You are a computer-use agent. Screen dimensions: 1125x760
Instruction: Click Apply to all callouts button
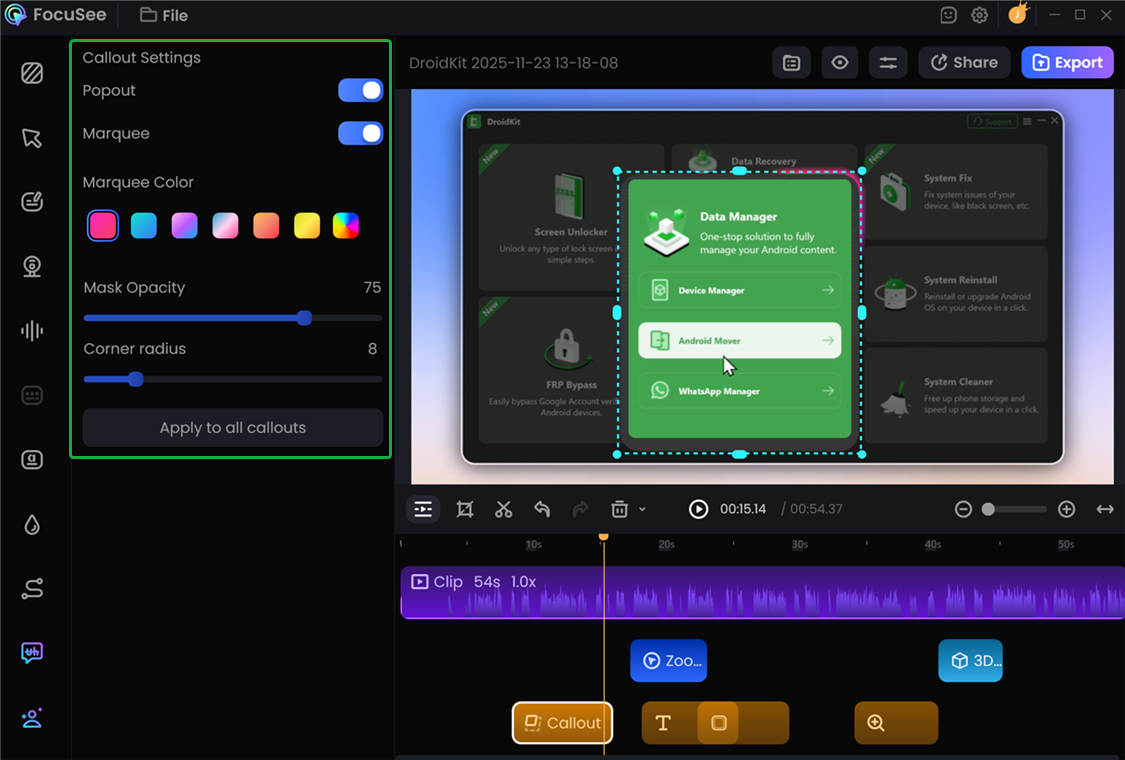[x=232, y=428]
